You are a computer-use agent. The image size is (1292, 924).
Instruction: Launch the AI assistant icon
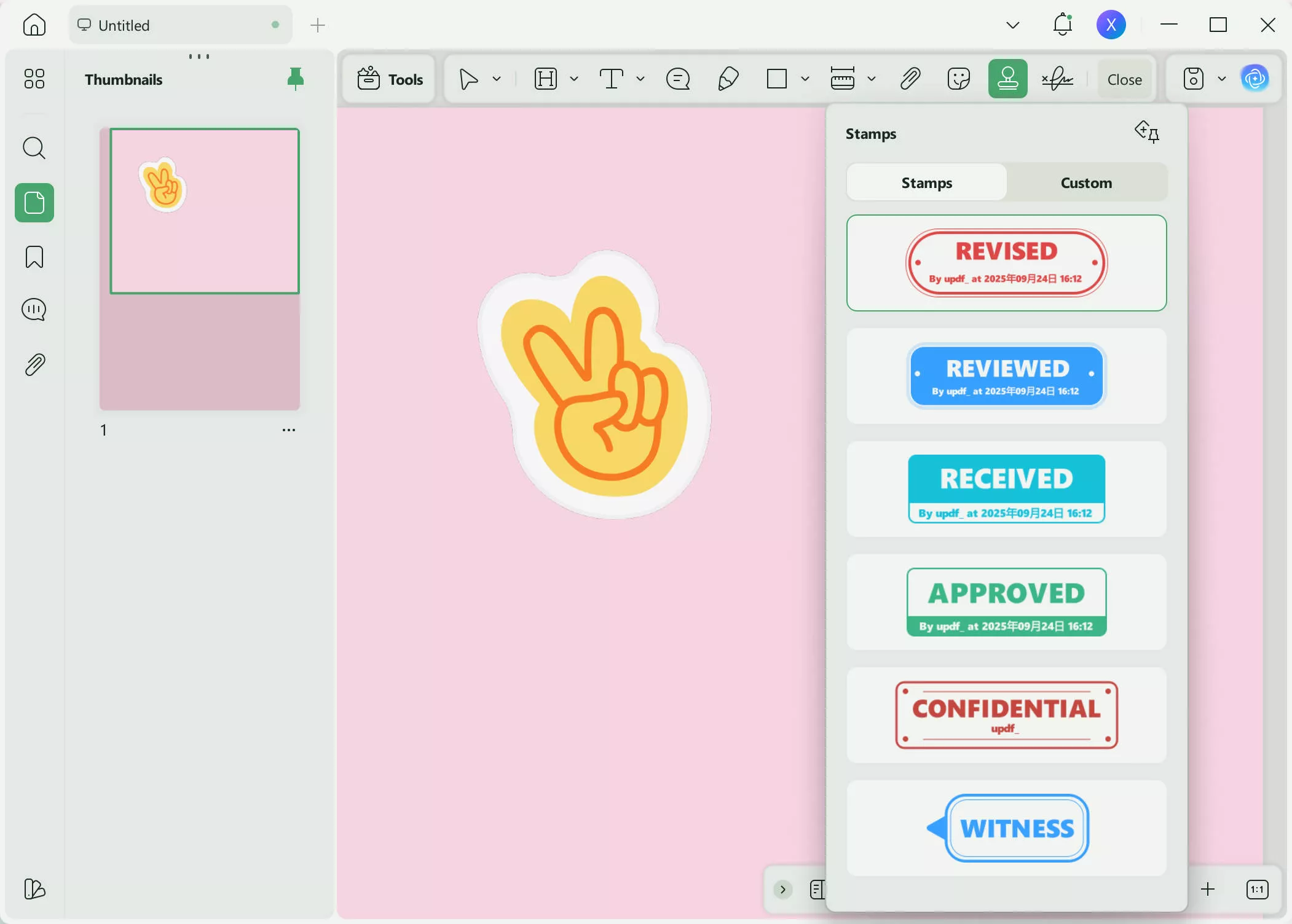(1255, 79)
